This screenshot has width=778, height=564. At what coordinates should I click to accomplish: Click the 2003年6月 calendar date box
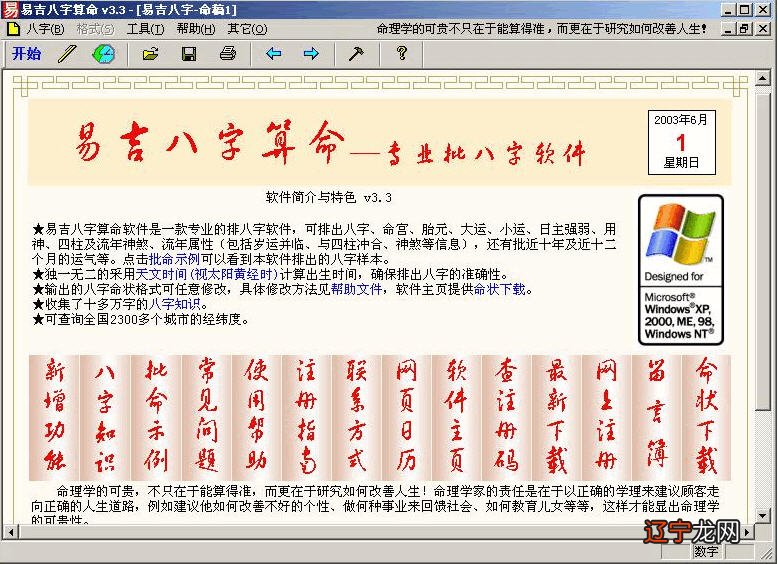(x=682, y=142)
